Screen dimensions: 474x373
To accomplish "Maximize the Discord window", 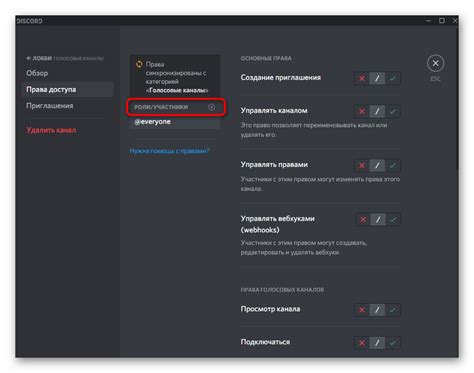I will pos(442,21).
